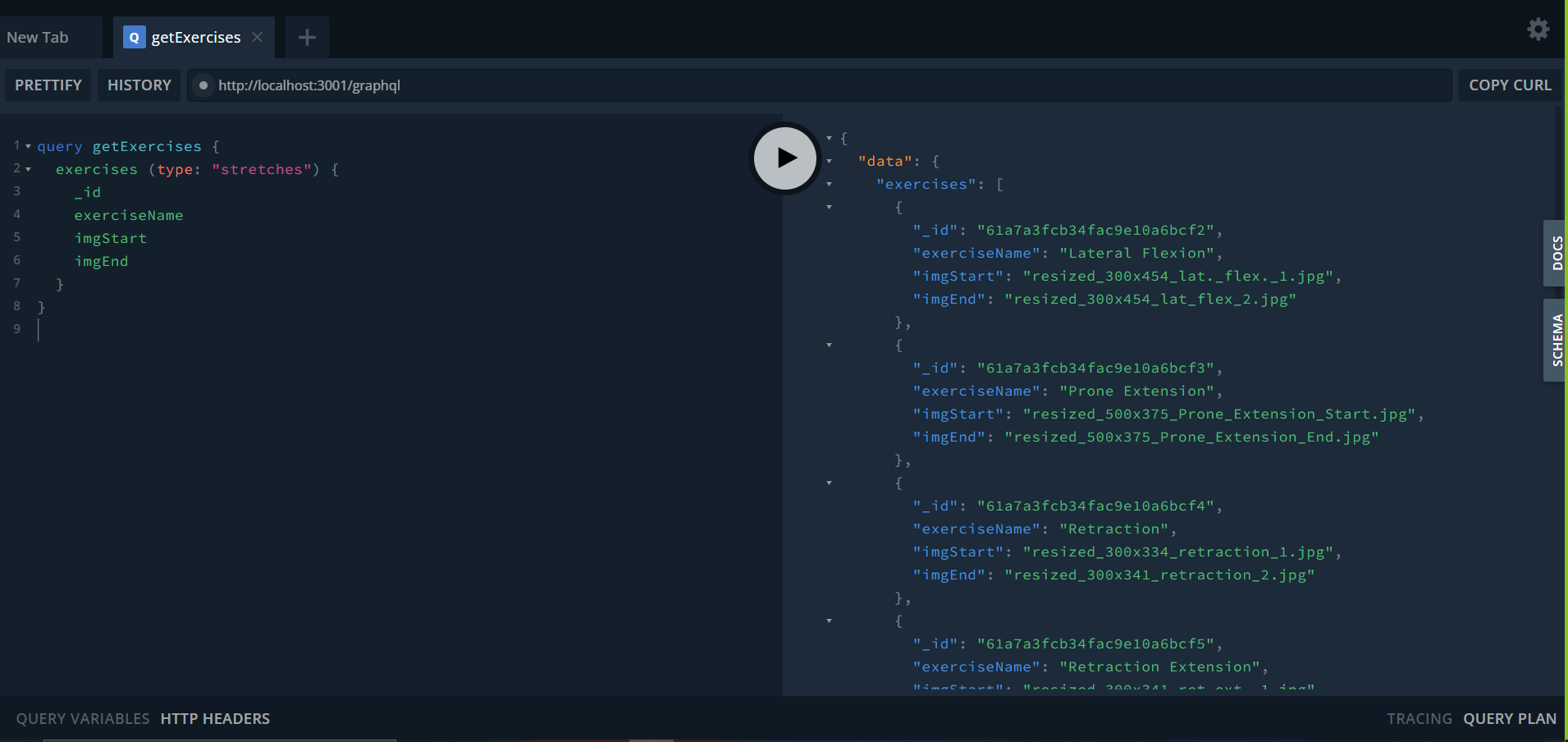Close the getExercises tab
The height and width of the screenshot is (742, 1568).
(258, 37)
